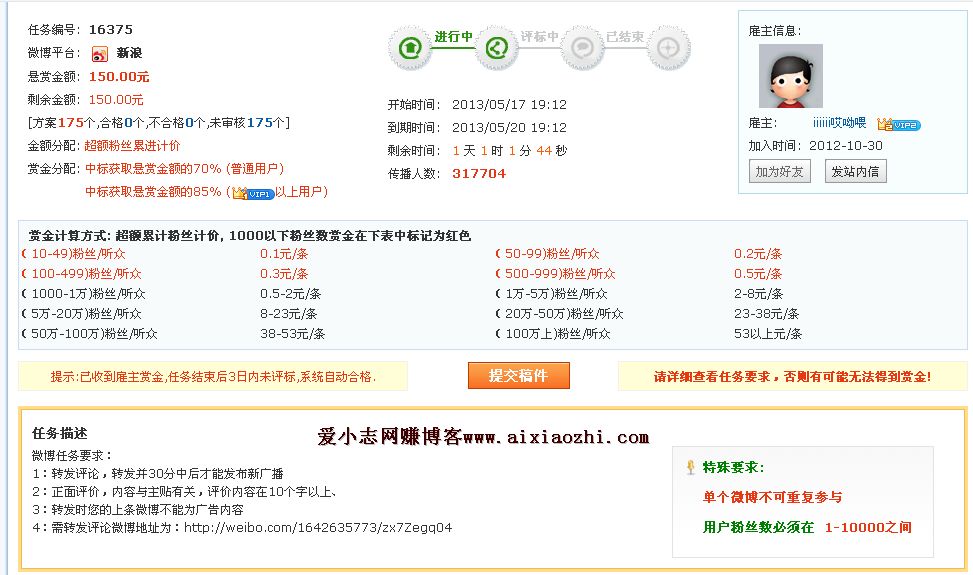
Task: Click the VIP2 crown badge beside employer name
Action: [x=898, y=124]
